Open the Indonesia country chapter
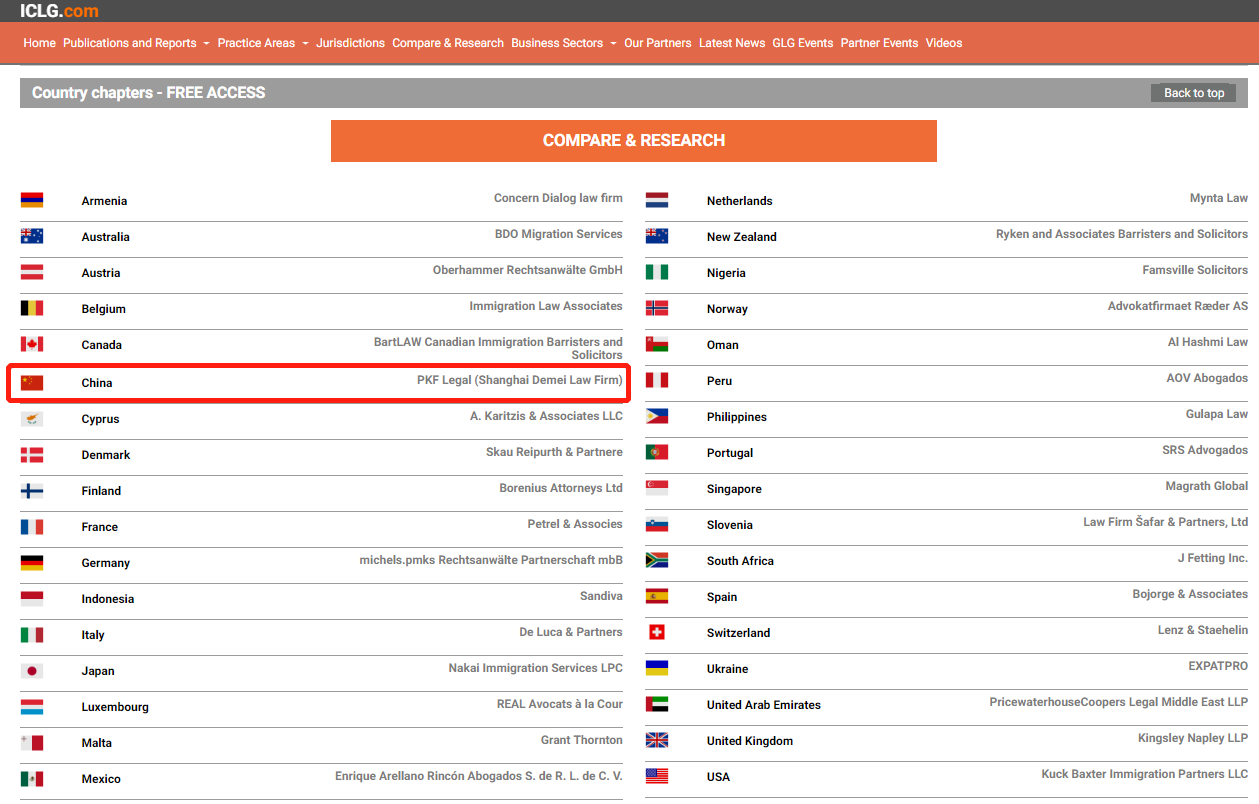The width and height of the screenshot is (1259, 804). pyautogui.click(x=108, y=599)
